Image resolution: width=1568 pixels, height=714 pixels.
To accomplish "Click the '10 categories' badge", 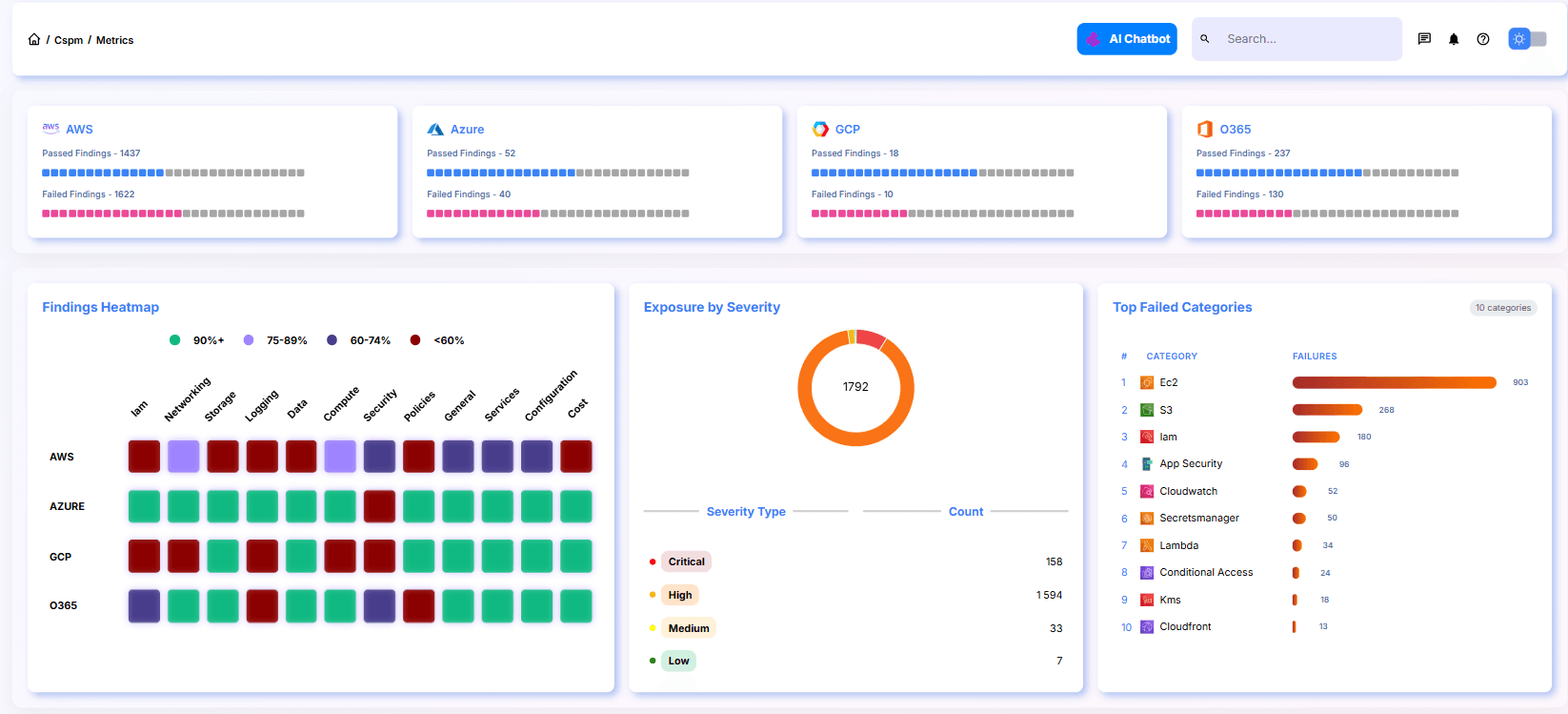I will point(1503,308).
